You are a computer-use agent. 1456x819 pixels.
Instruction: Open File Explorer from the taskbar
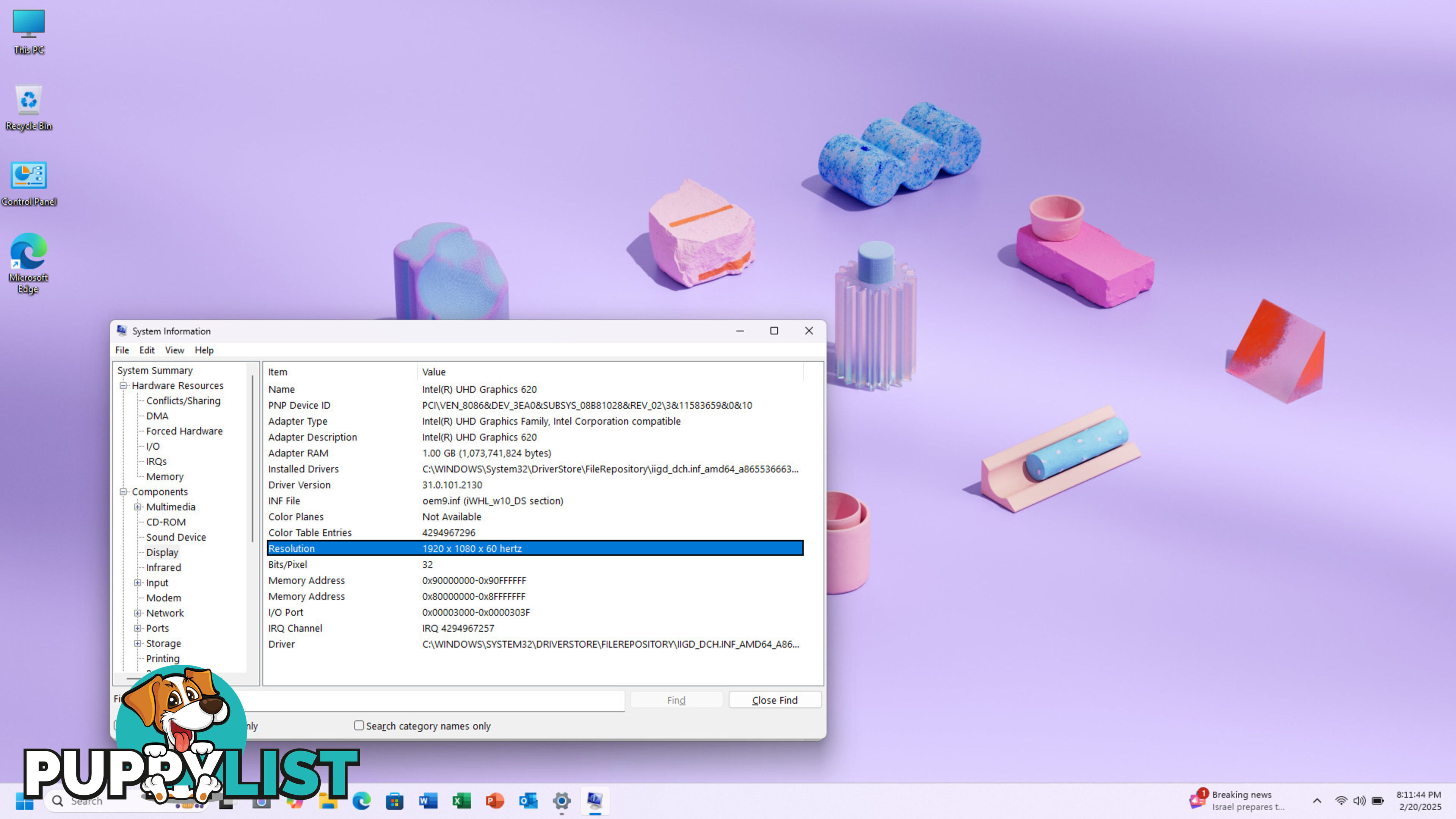(x=328, y=801)
